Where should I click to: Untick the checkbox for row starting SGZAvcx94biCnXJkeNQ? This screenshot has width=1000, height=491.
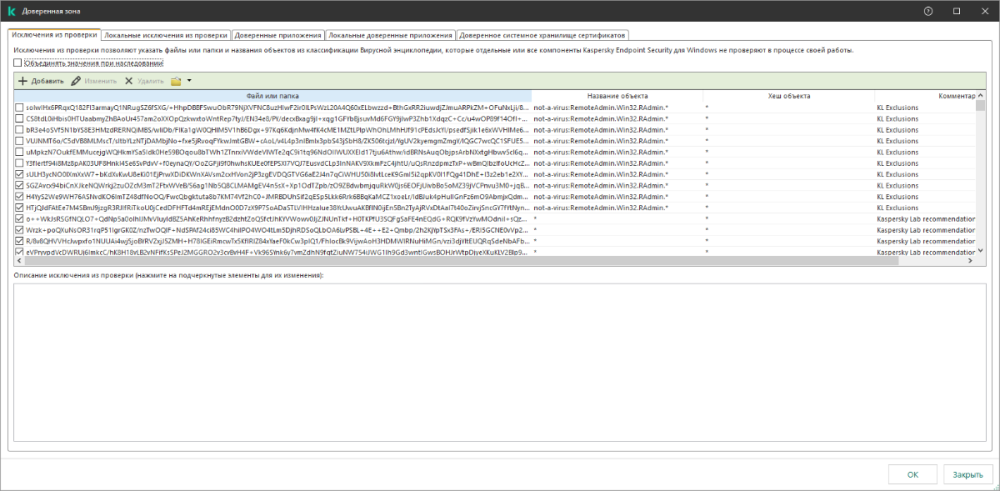pos(20,186)
